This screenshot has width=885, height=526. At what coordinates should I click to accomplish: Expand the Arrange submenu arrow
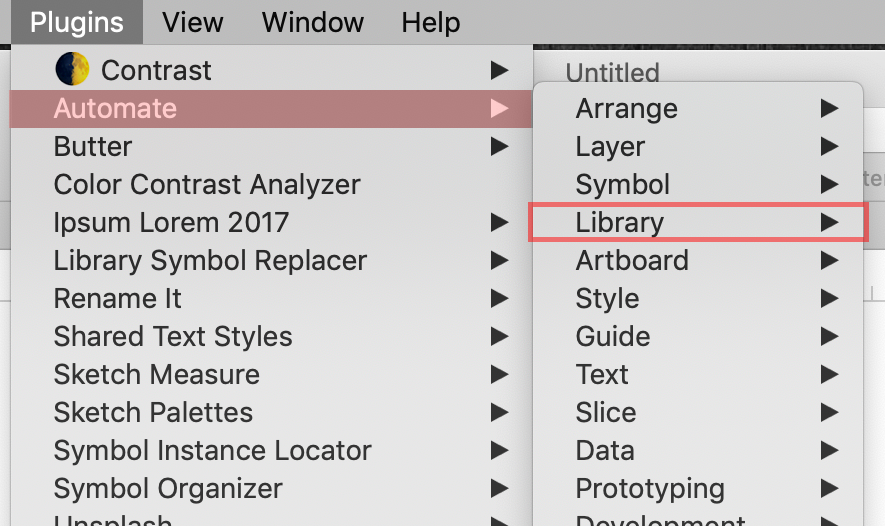[829, 108]
